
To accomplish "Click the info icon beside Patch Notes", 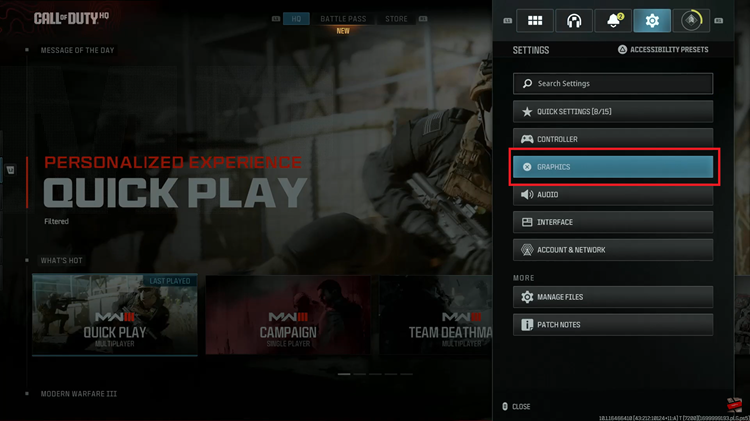I will point(527,325).
